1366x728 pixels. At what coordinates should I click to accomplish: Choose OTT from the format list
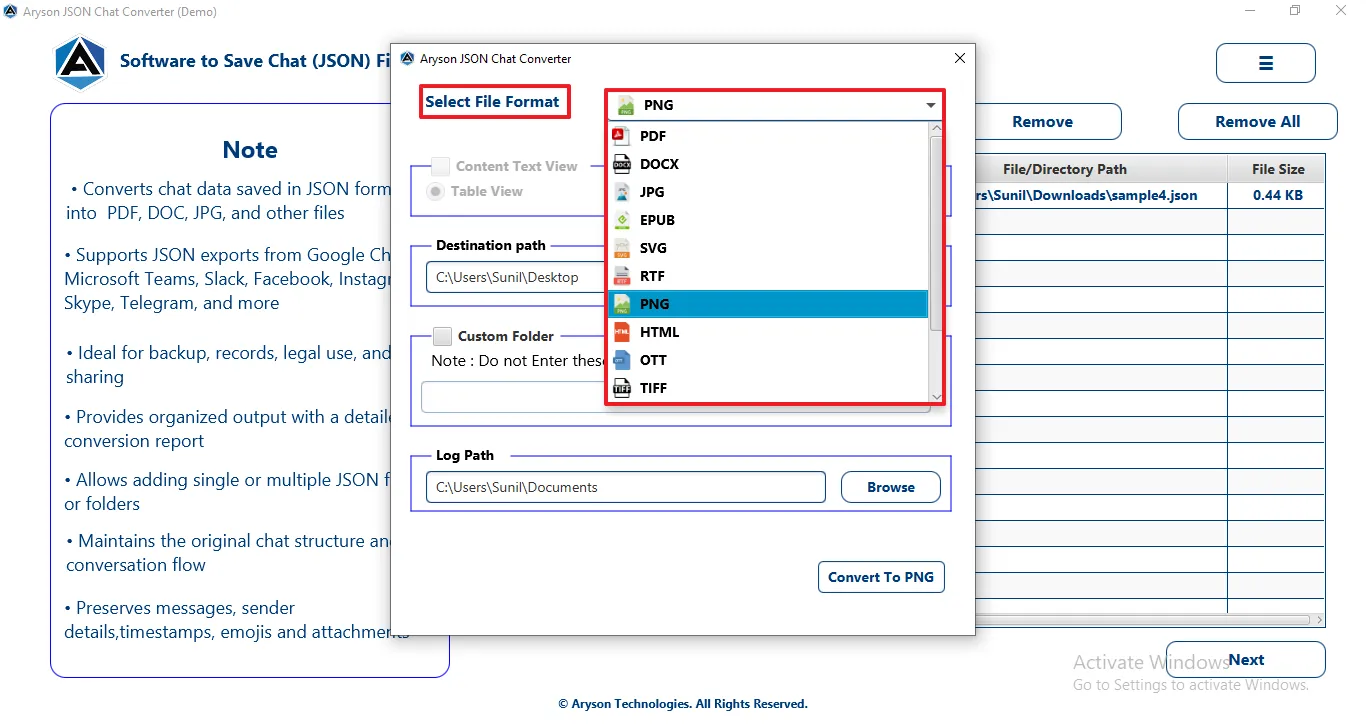pos(769,360)
